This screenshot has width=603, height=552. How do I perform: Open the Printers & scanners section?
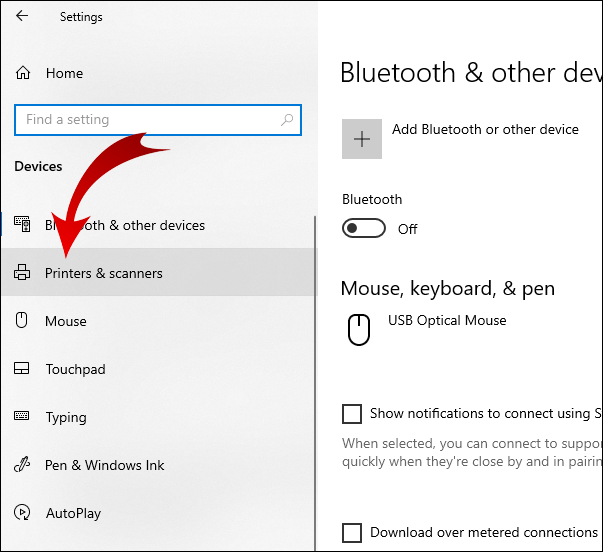pyautogui.click(x=158, y=272)
